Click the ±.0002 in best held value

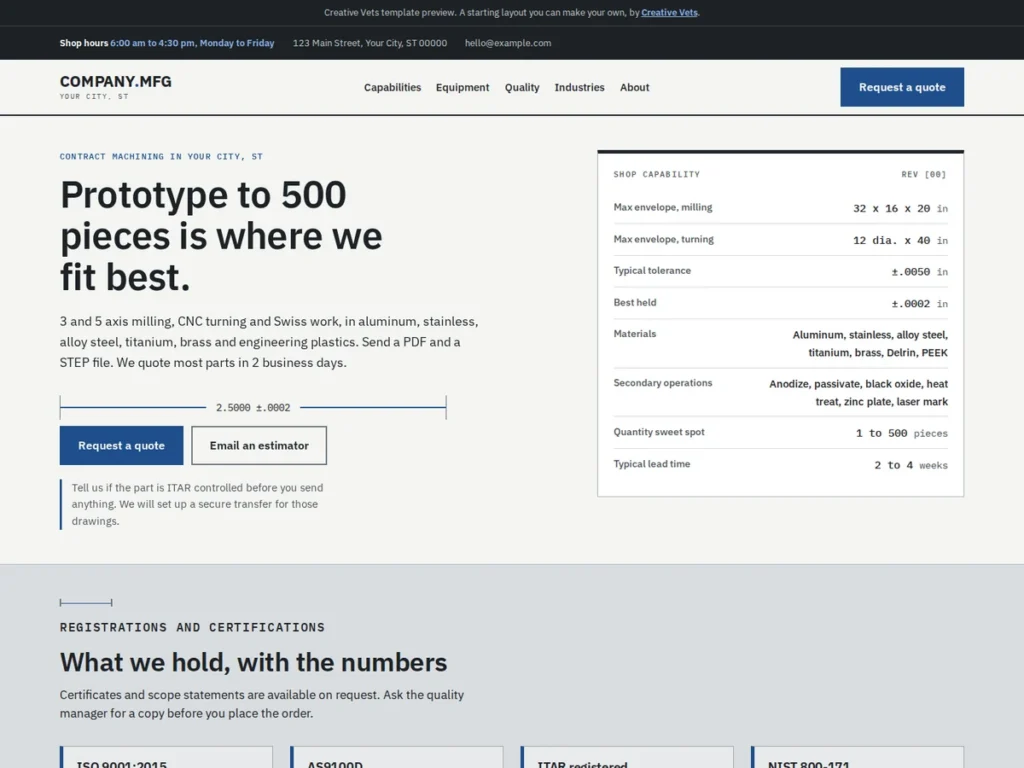[x=920, y=304]
